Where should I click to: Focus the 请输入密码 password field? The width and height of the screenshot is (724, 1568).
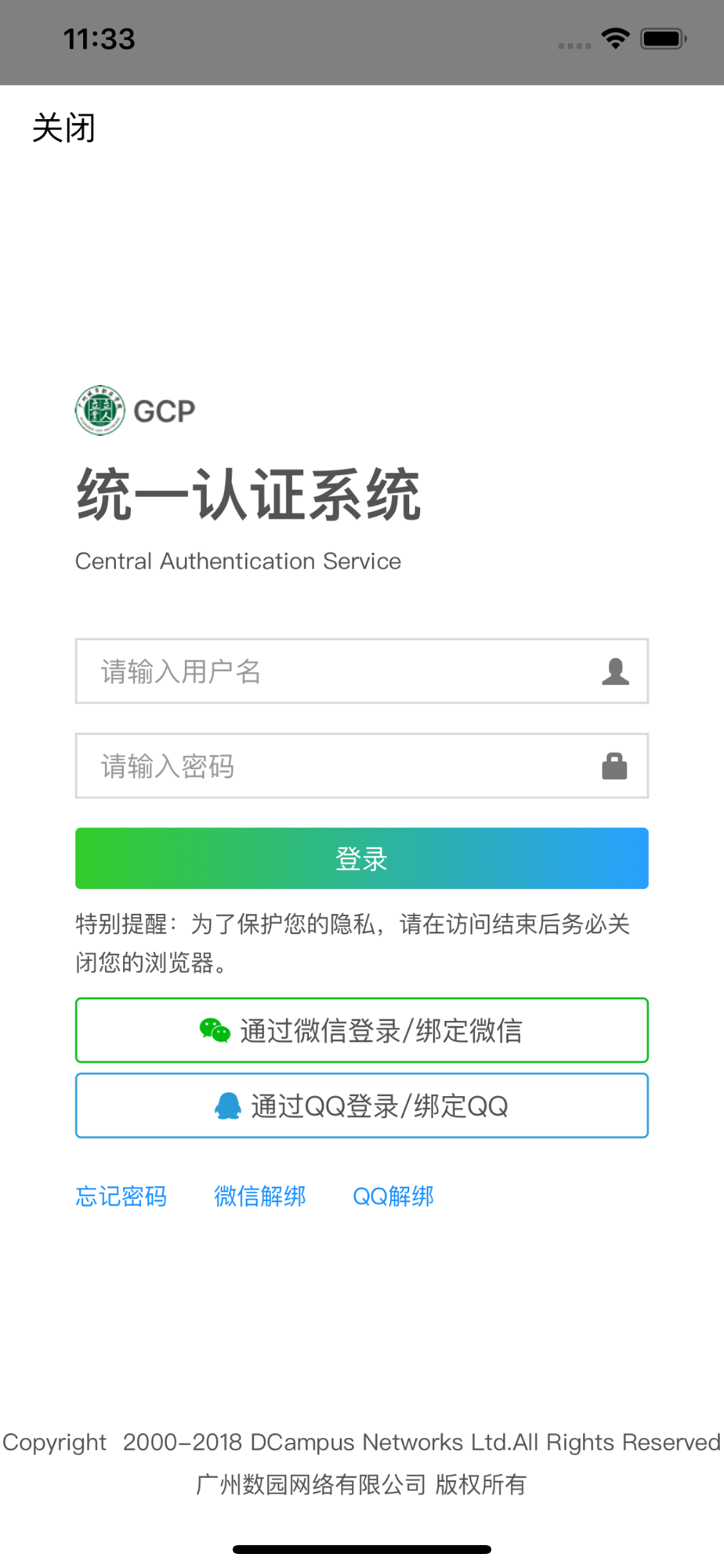[x=362, y=766]
